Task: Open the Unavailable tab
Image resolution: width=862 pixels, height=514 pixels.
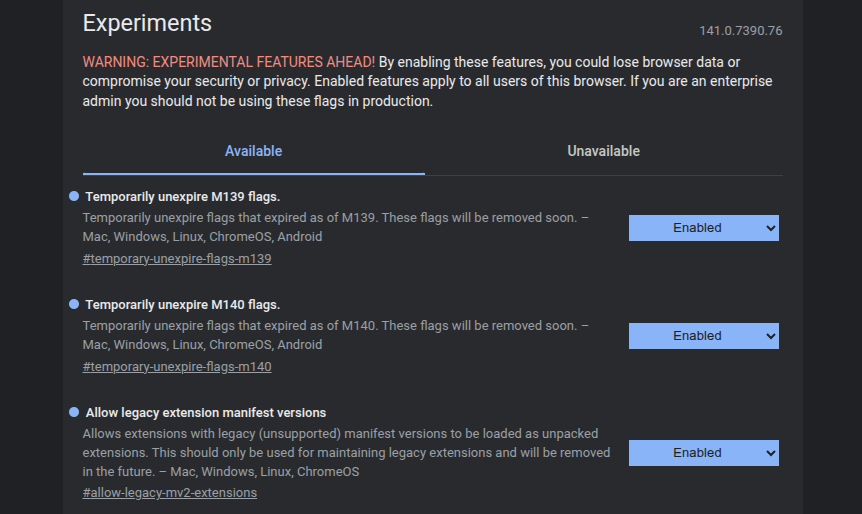Action: 603,151
